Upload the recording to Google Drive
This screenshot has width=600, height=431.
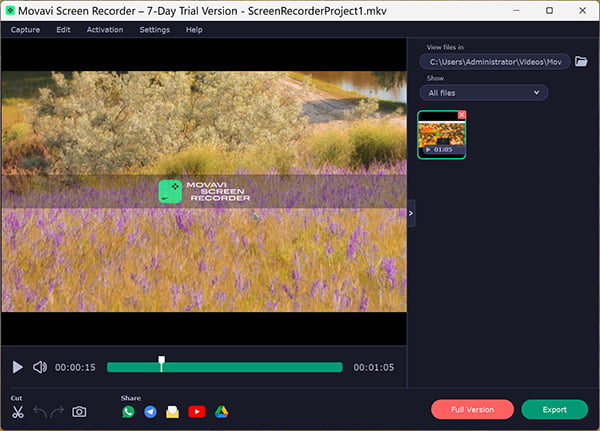click(222, 412)
